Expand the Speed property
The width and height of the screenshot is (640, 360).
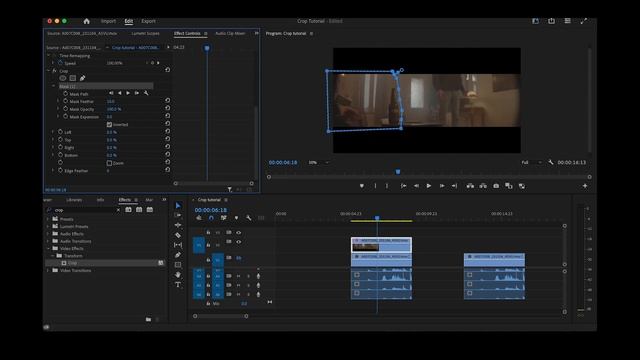[x=53, y=63]
